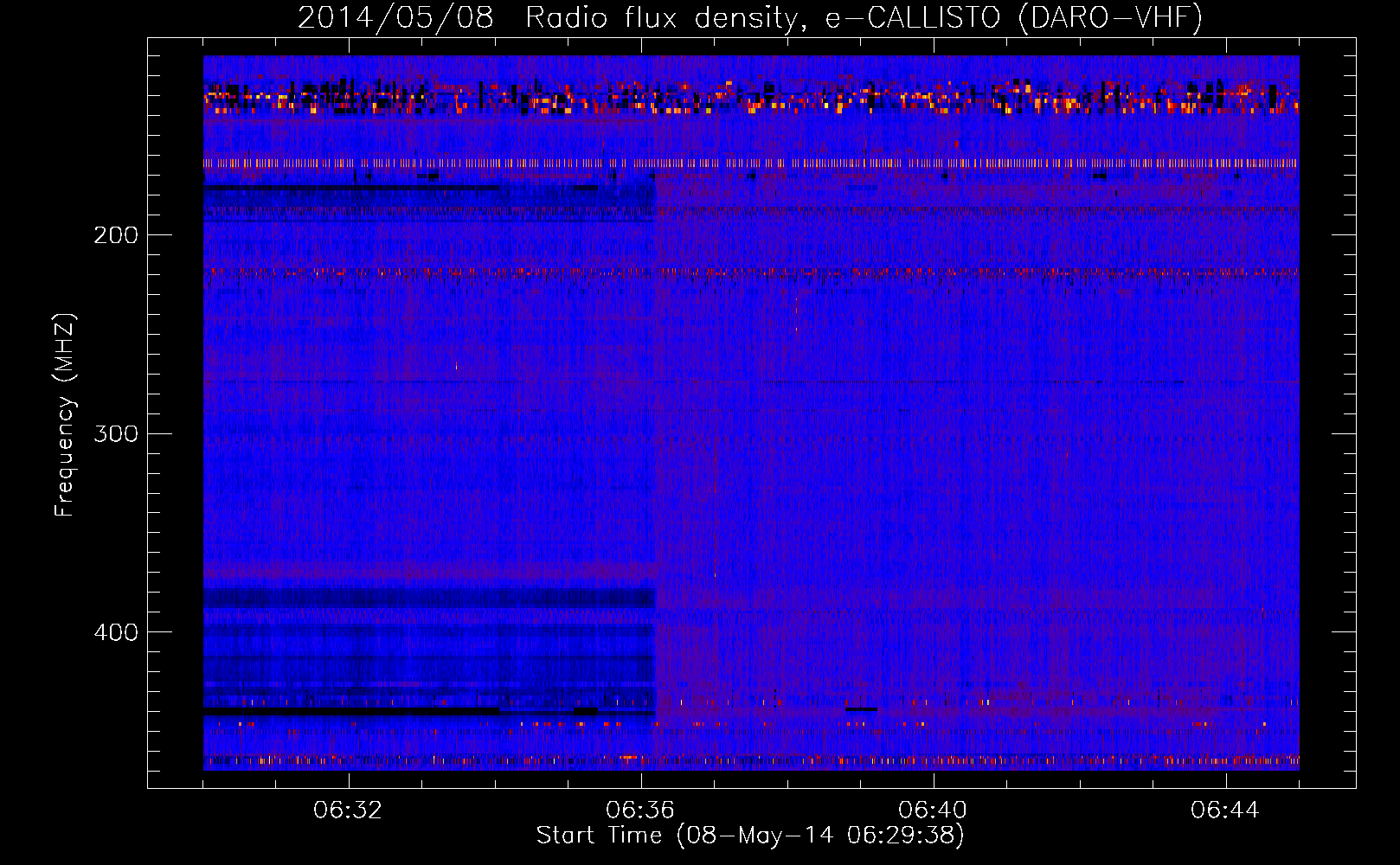Click the '400' frequency tick label
The height and width of the screenshot is (865, 1400).
pyautogui.click(x=116, y=632)
